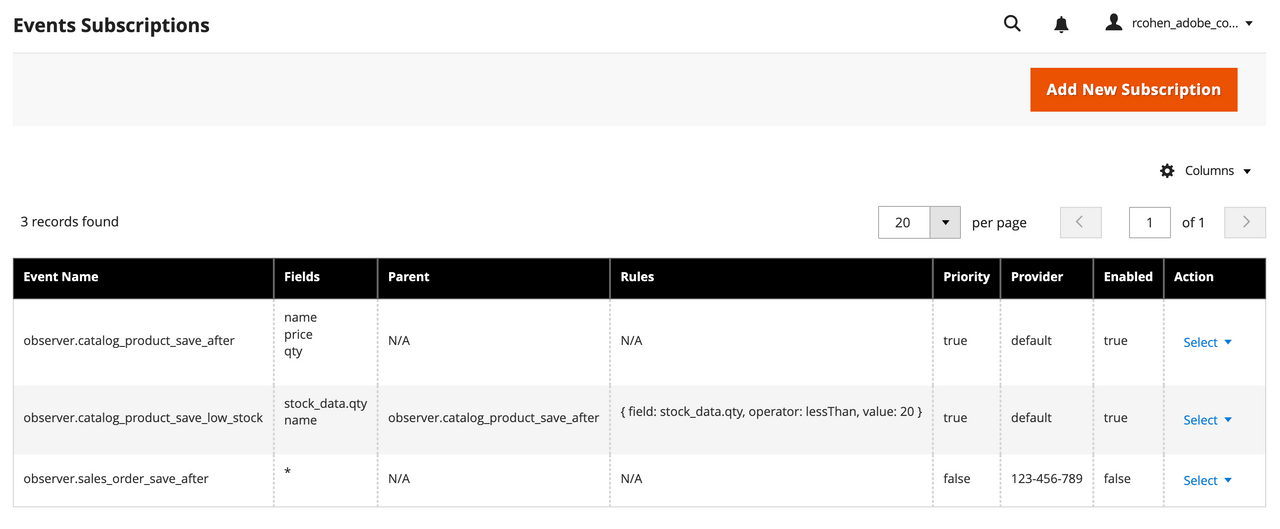Click the user account avatar icon
The height and width of the screenshot is (529, 1280).
point(1114,23)
